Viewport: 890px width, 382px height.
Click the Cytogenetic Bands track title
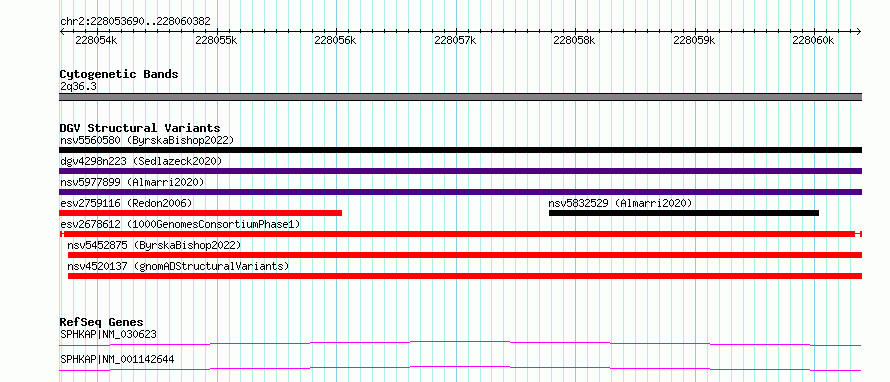pos(119,74)
